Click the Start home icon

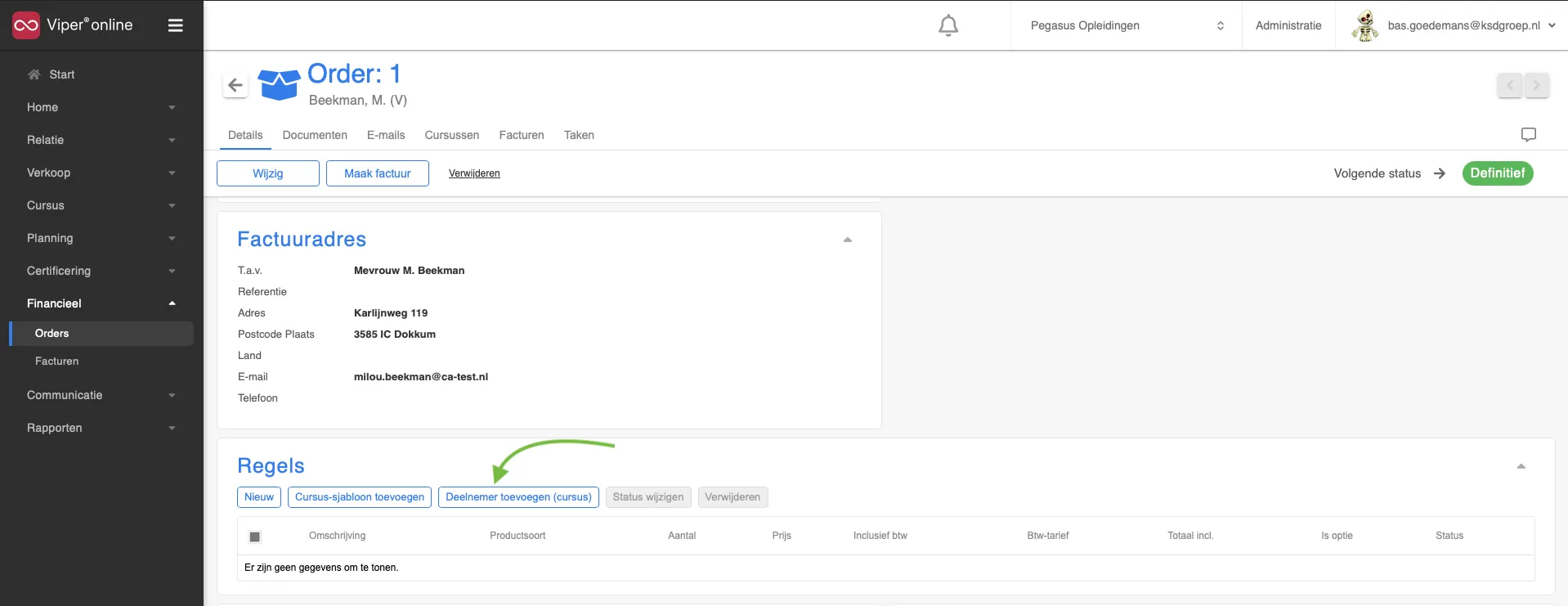34,74
